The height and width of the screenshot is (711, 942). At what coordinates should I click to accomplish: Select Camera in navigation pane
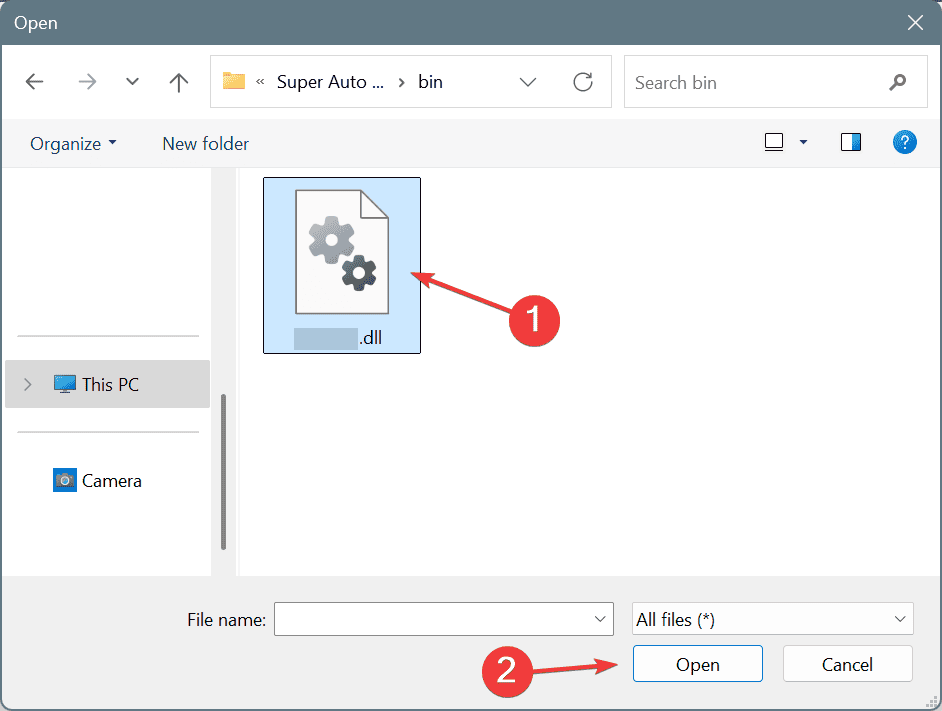(x=97, y=480)
